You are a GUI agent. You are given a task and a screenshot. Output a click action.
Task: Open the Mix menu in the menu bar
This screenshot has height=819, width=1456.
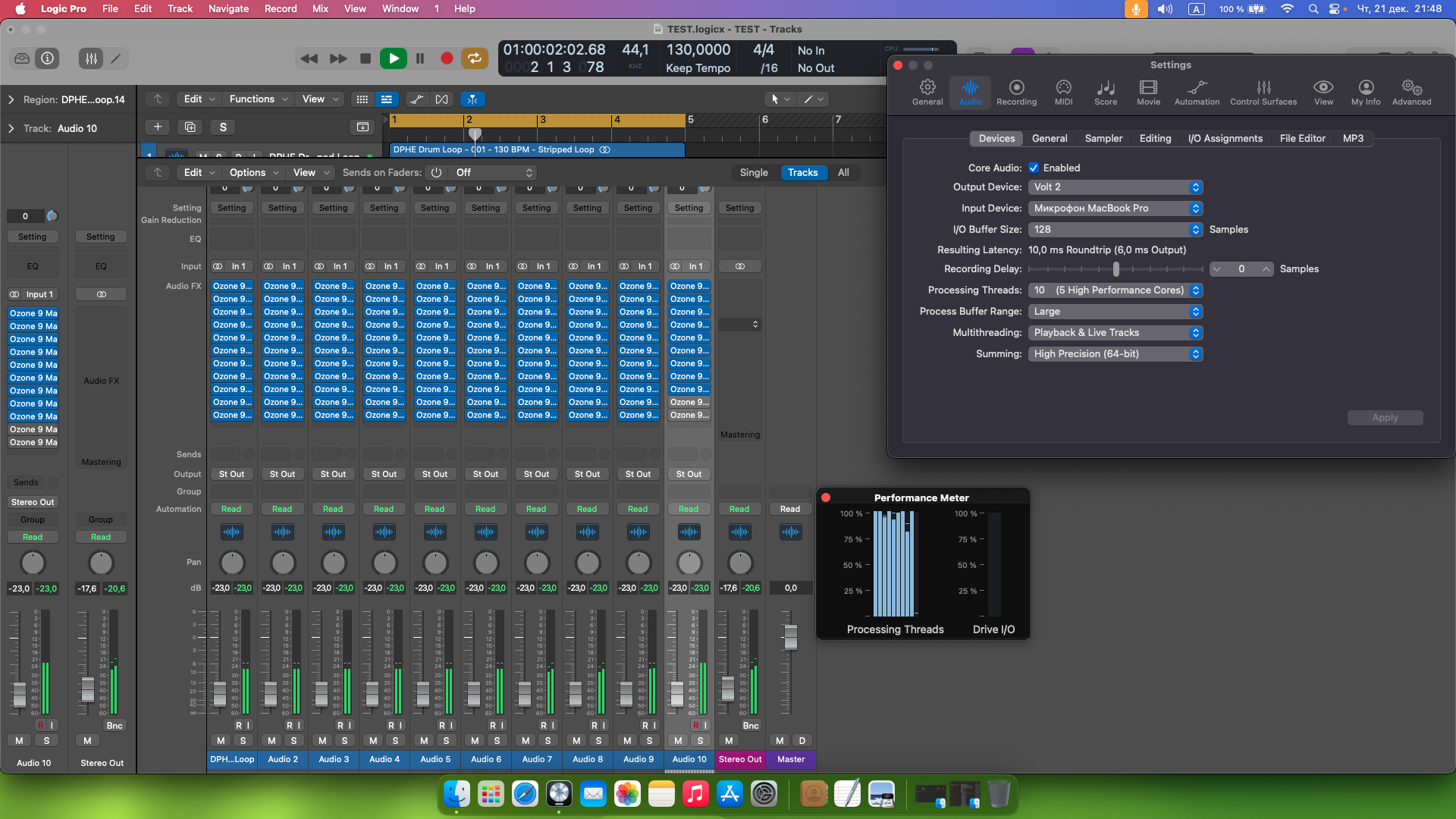pos(320,9)
